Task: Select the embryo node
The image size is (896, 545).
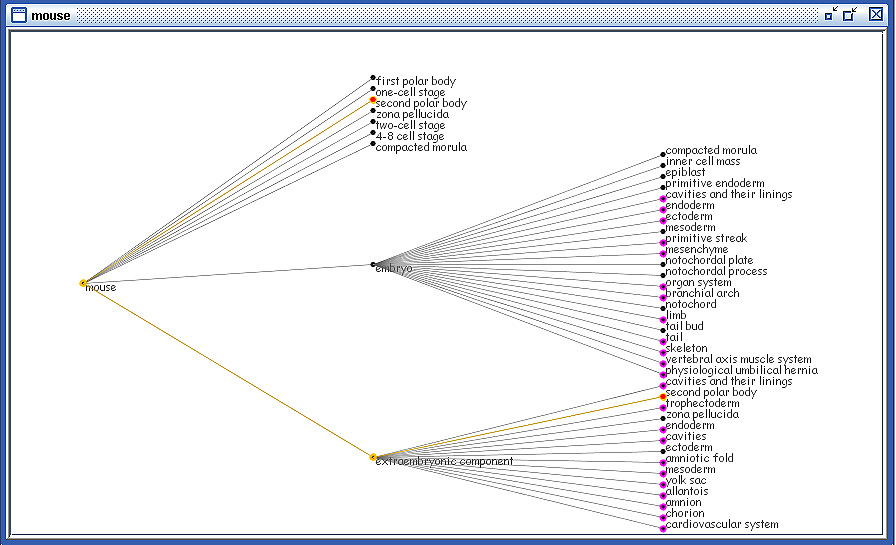Action: point(373,265)
